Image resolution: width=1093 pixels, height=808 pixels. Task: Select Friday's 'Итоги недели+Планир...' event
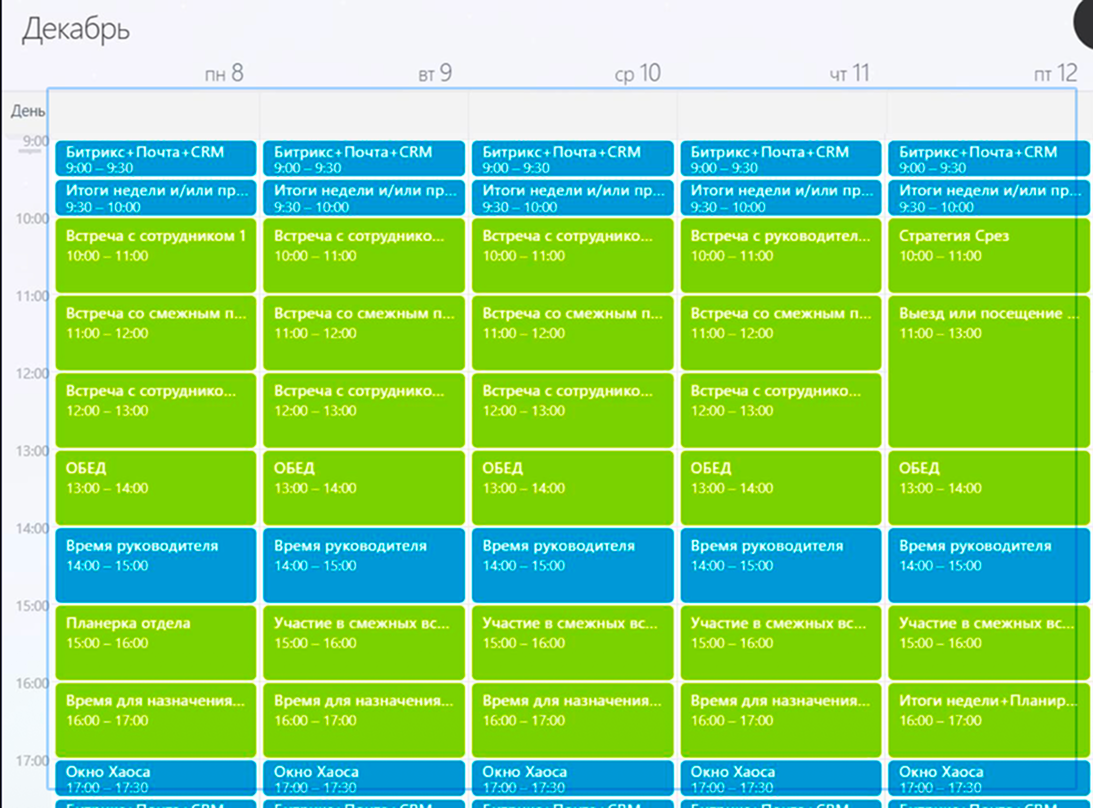coord(988,719)
